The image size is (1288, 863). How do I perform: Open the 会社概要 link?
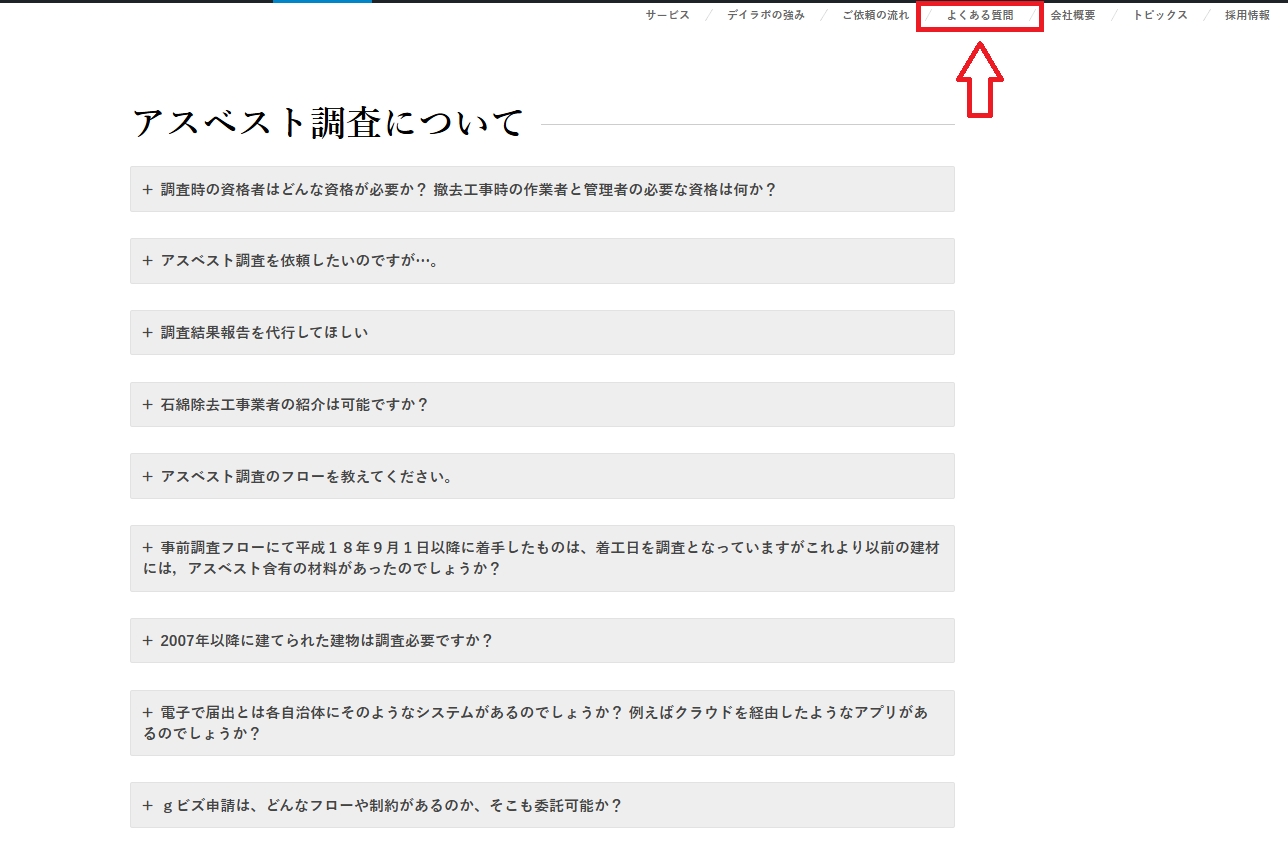pos(1072,16)
